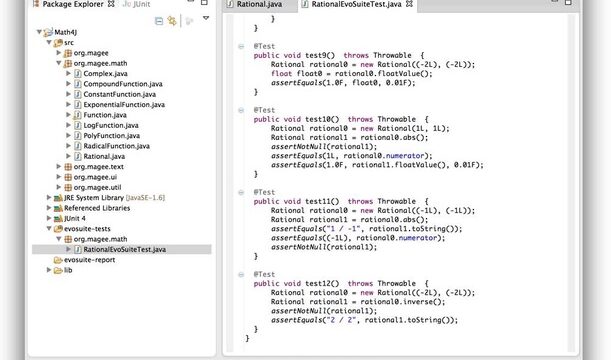Click the CompoundFunction.java file icon

[78, 84]
